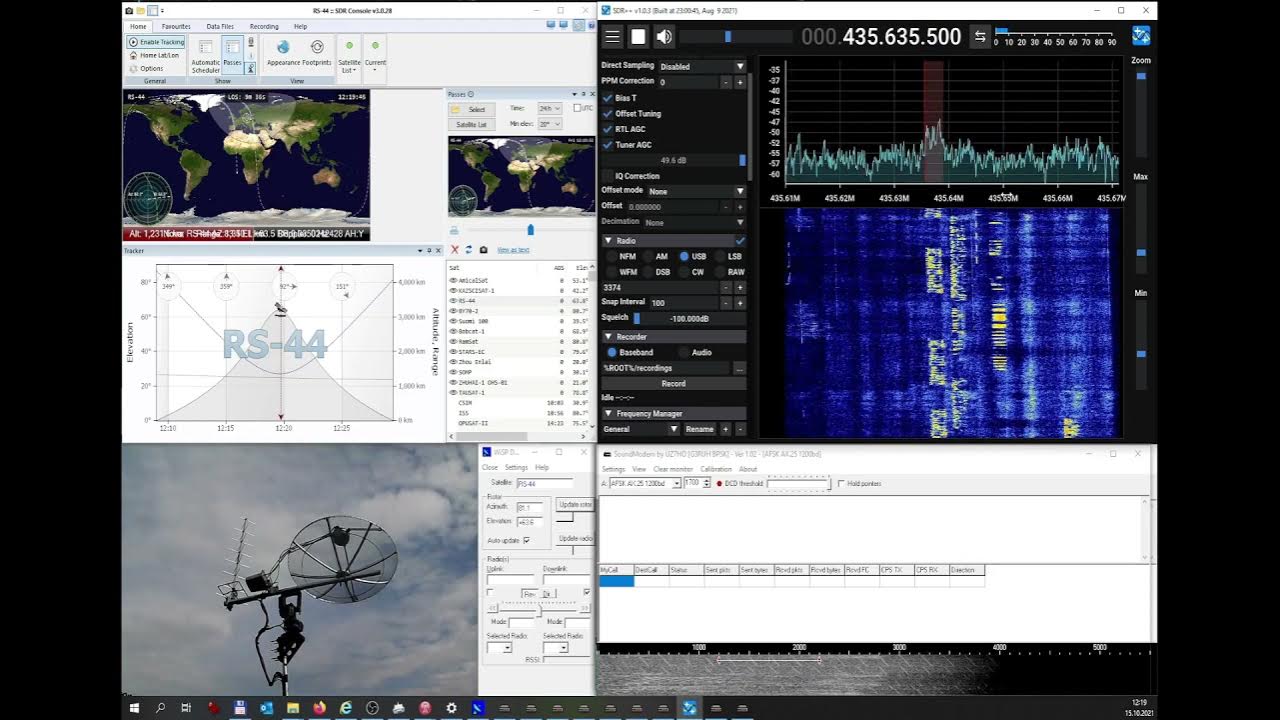Click Enable Tracking button
The width and height of the screenshot is (1280, 720).
[155, 42]
